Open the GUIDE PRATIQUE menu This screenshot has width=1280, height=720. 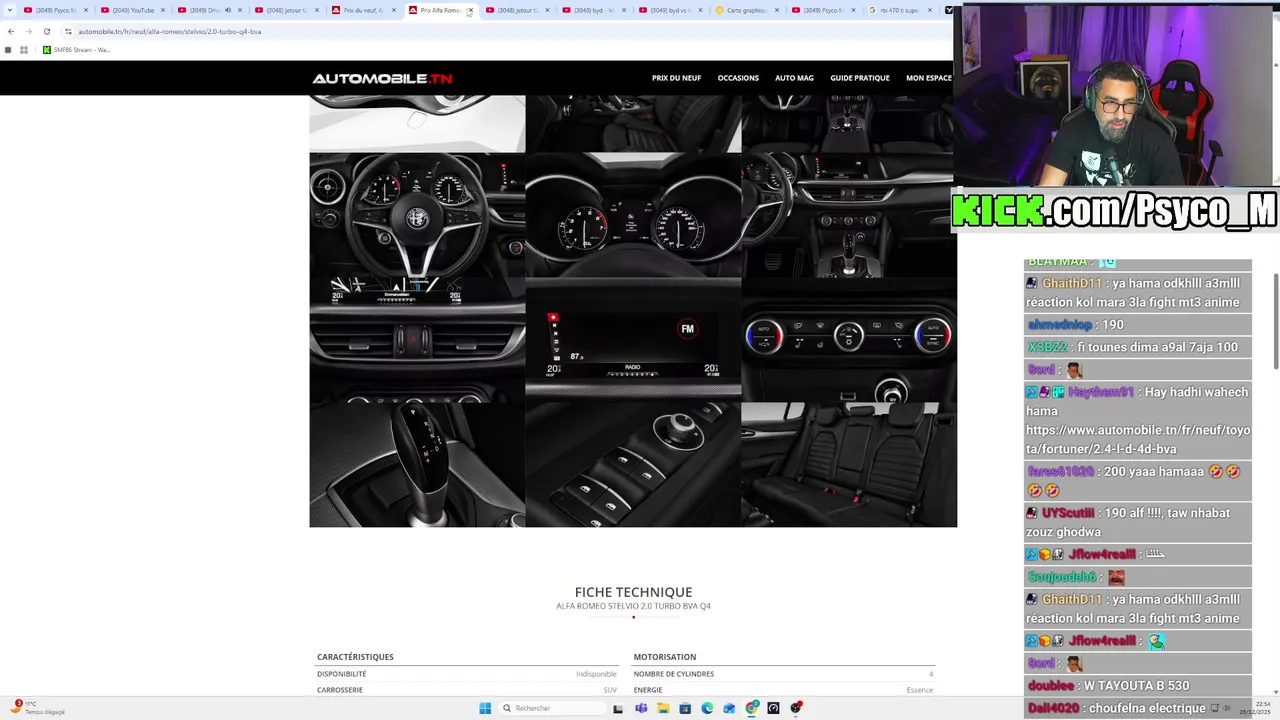click(x=859, y=78)
